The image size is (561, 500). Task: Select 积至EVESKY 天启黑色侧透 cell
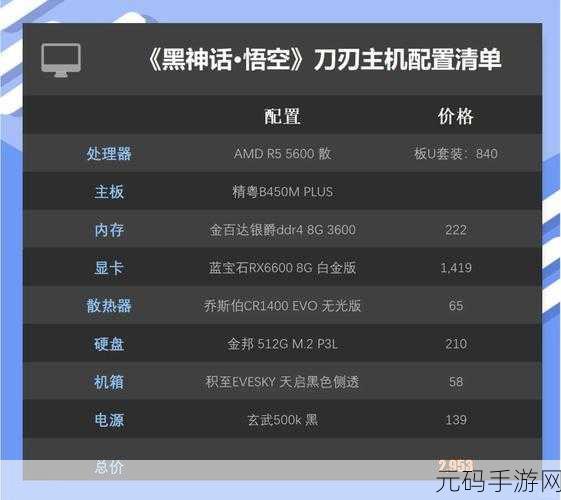(x=282, y=382)
